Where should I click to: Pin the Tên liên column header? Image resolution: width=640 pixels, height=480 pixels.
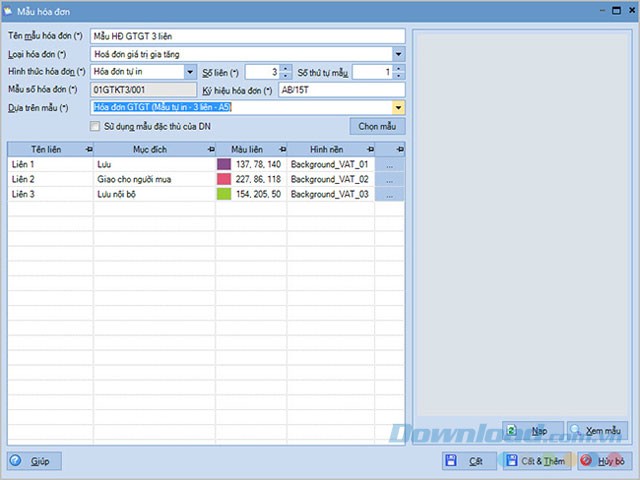tap(85, 149)
